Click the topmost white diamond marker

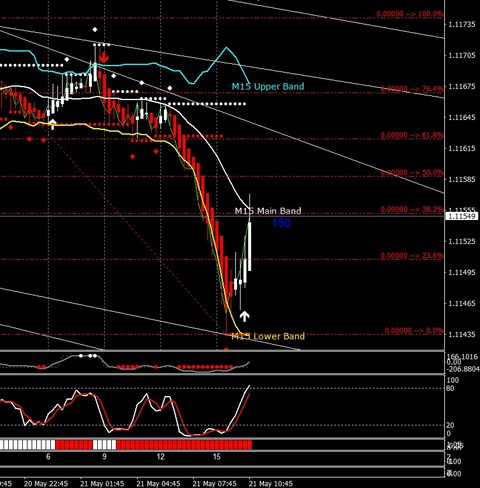coord(95,30)
